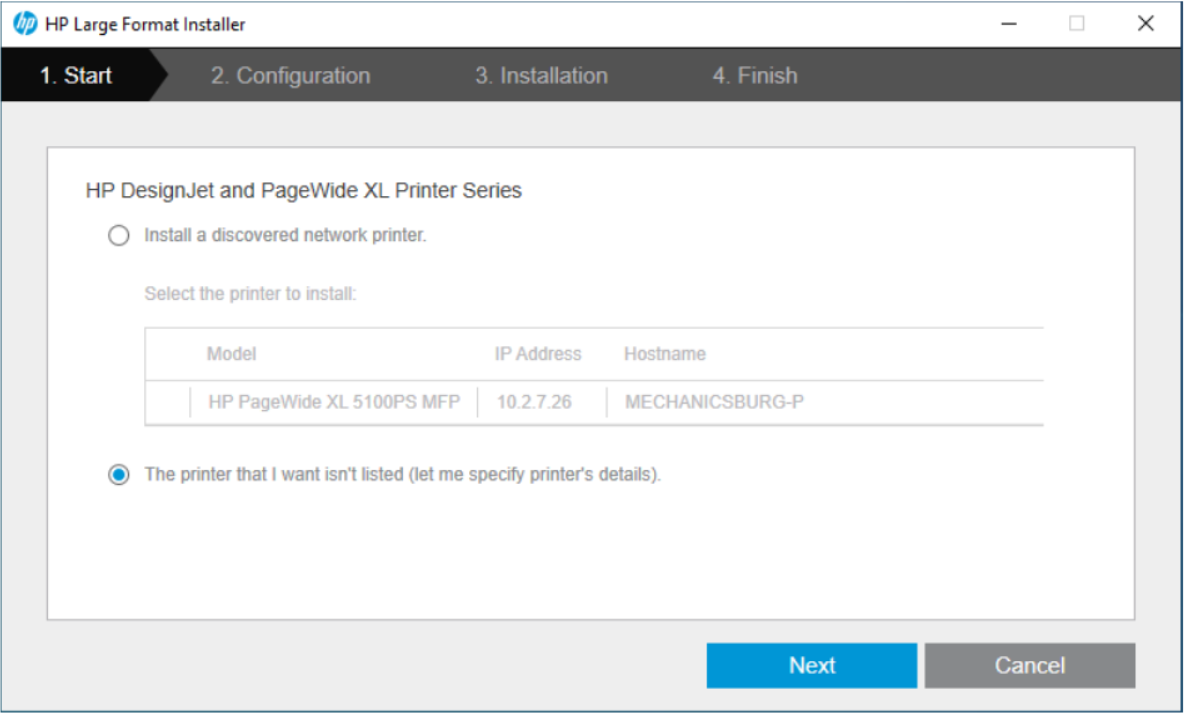Select the "1. Start" step tab
The height and width of the screenshot is (714, 1185).
pos(76,76)
